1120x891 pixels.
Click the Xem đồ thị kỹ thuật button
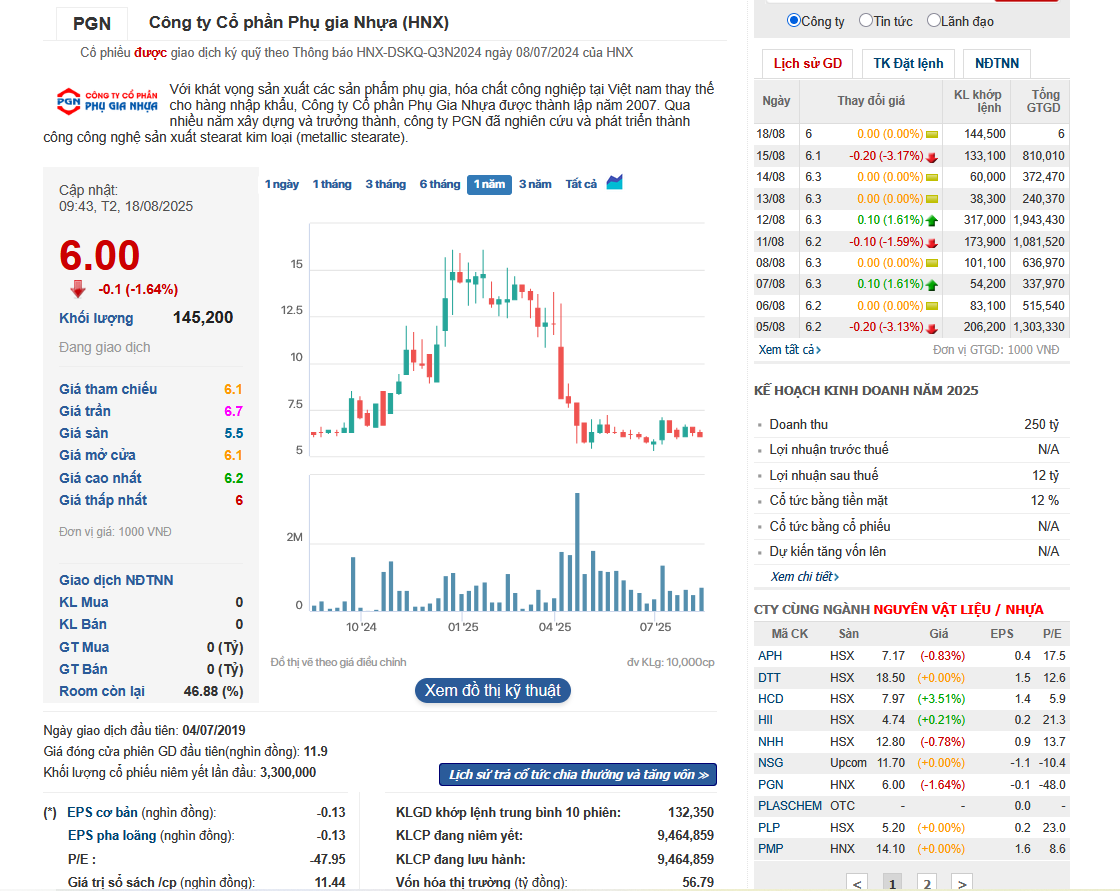(493, 690)
